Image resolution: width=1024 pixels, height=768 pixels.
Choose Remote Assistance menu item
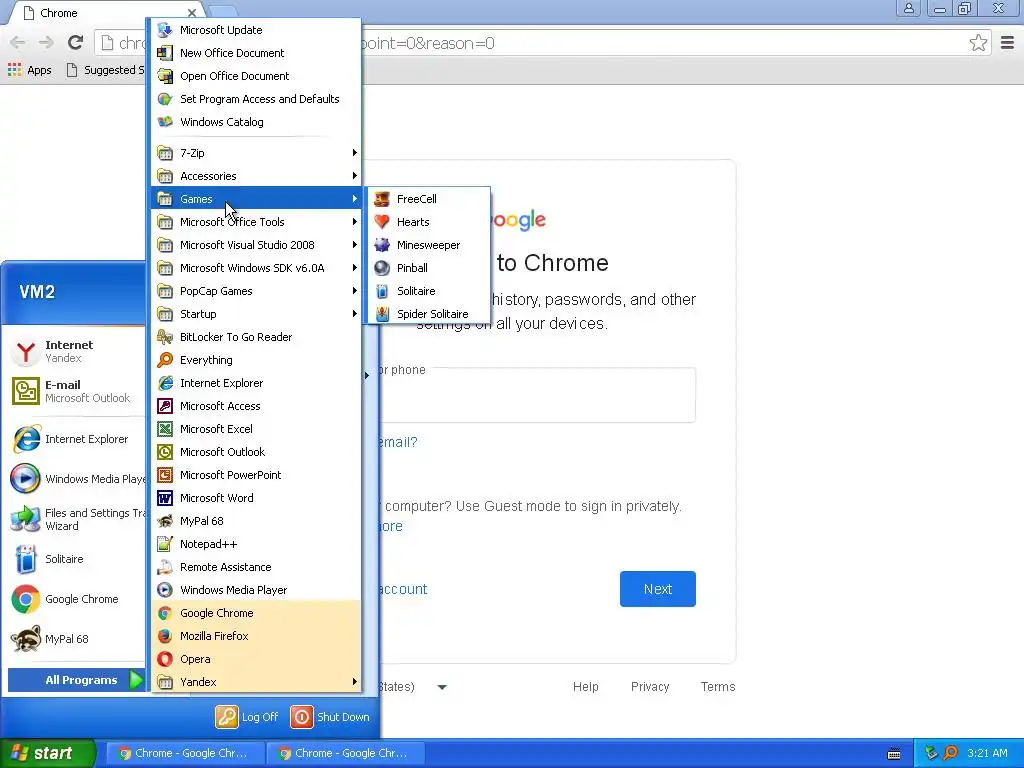coord(256,567)
